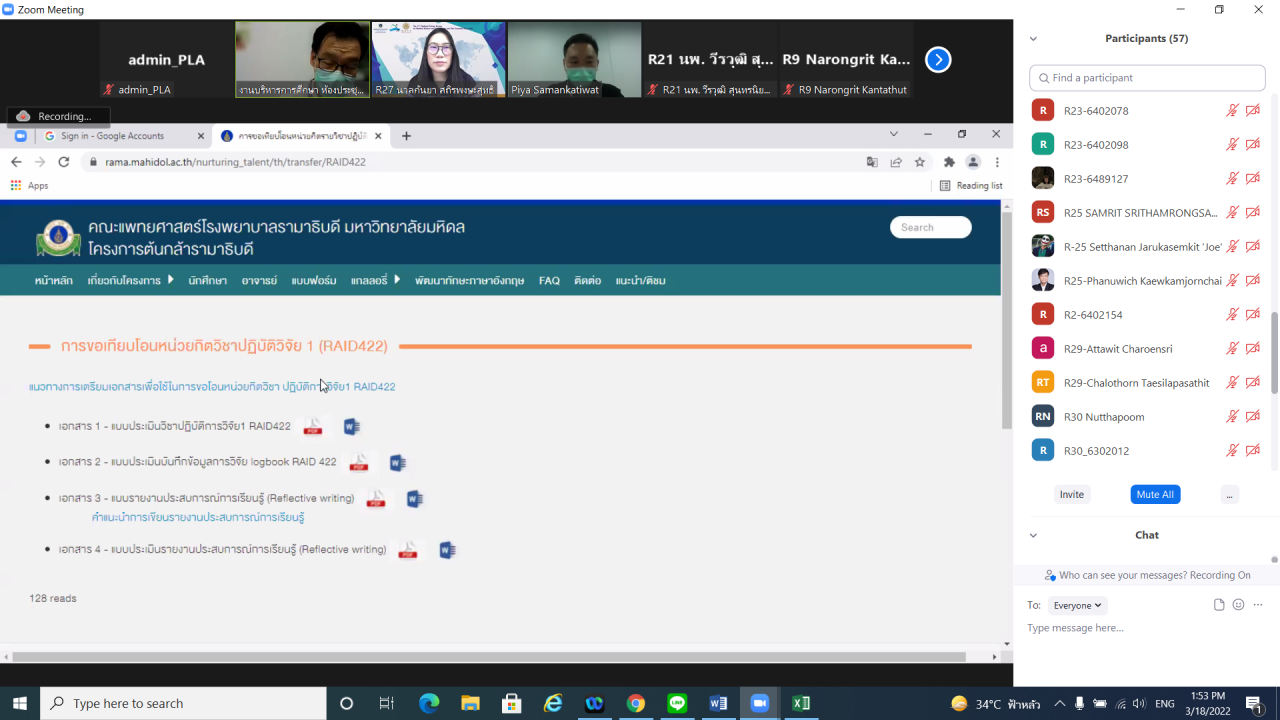Open the FAQ menu item
Viewport: 1280px width, 720px height.
[549, 281]
